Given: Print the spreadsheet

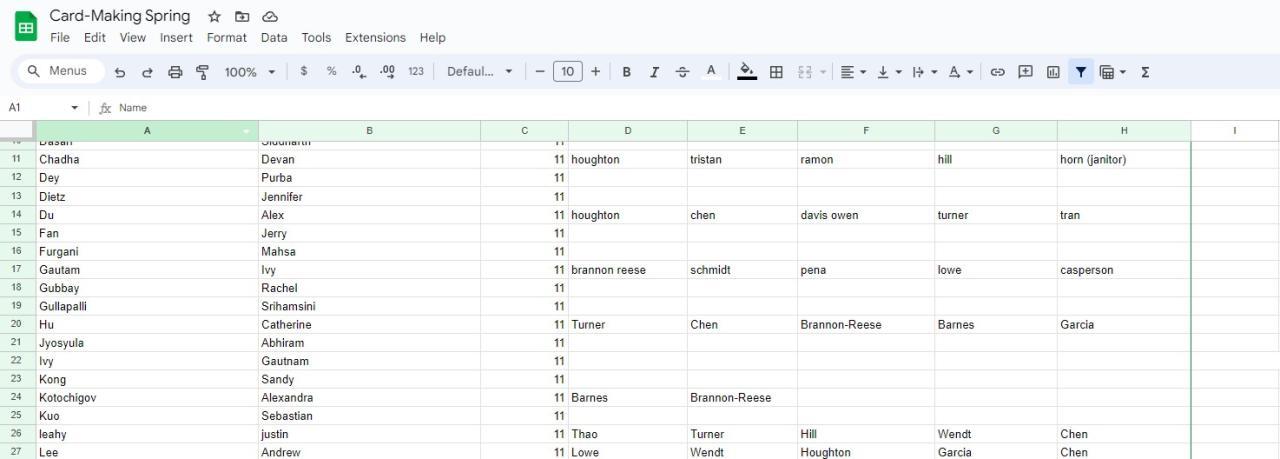Looking at the screenshot, I should 175,72.
